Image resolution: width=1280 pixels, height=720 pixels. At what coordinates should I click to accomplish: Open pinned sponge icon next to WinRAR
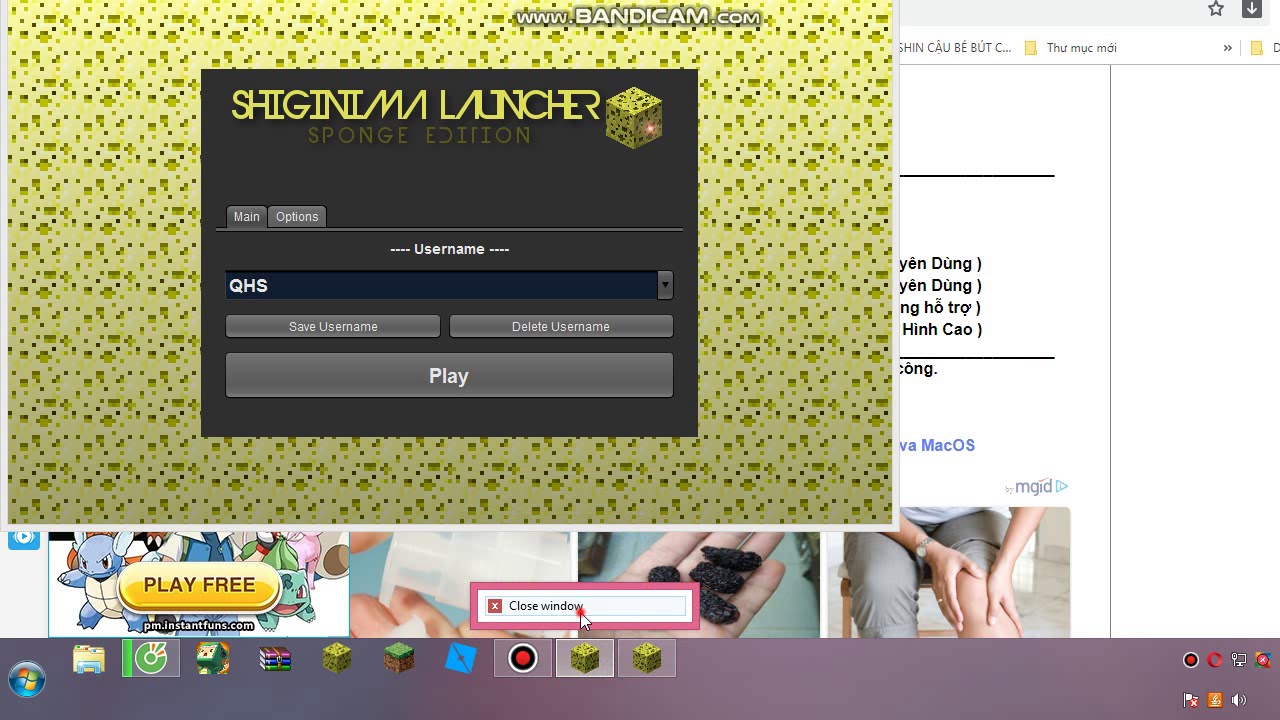point(337,659)
